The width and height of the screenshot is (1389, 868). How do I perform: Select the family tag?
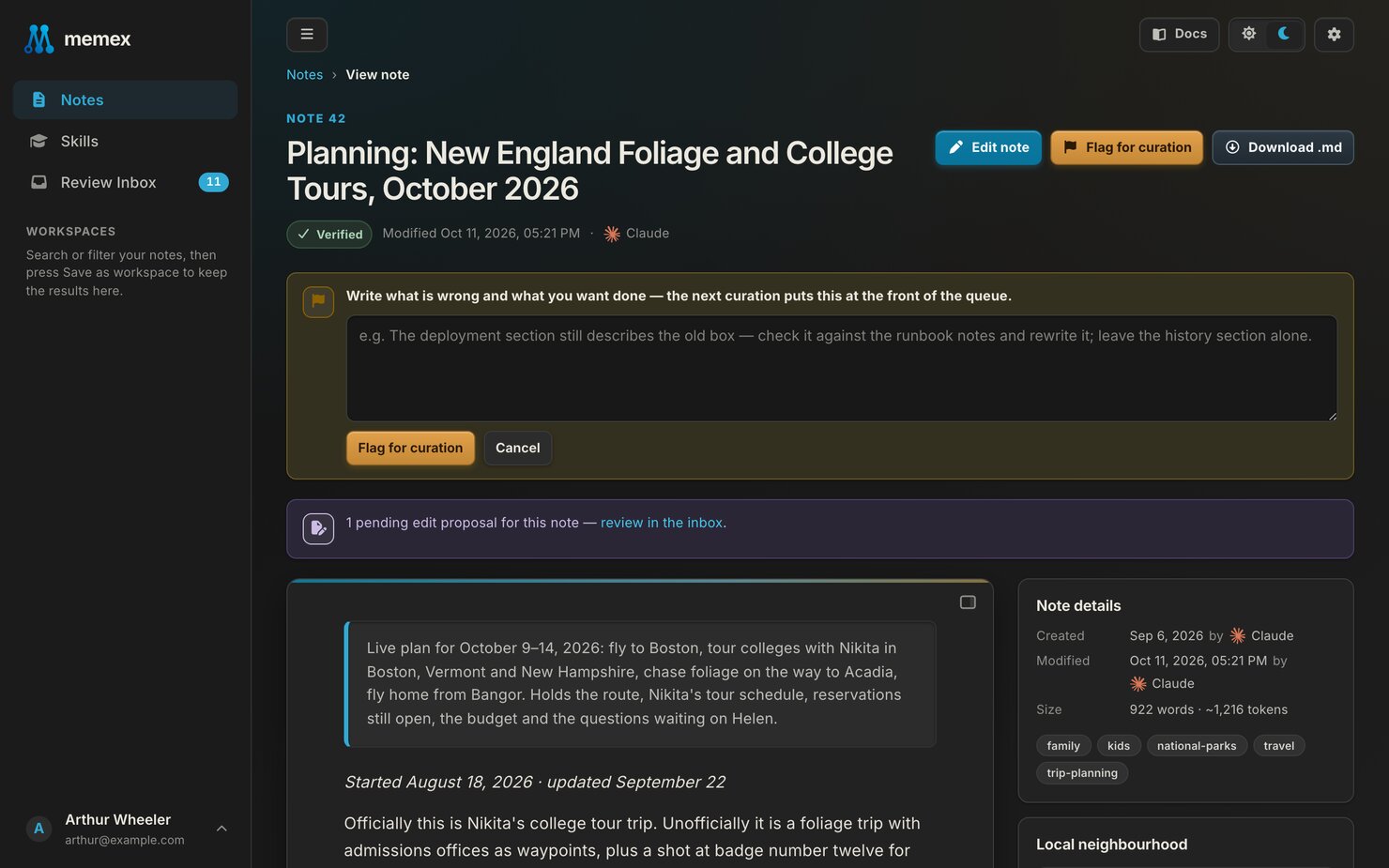(x=1063, y=746)
